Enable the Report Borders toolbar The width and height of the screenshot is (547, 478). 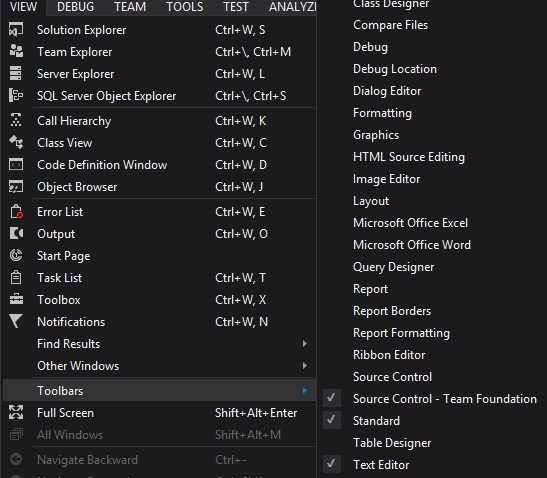pos(392,311)
